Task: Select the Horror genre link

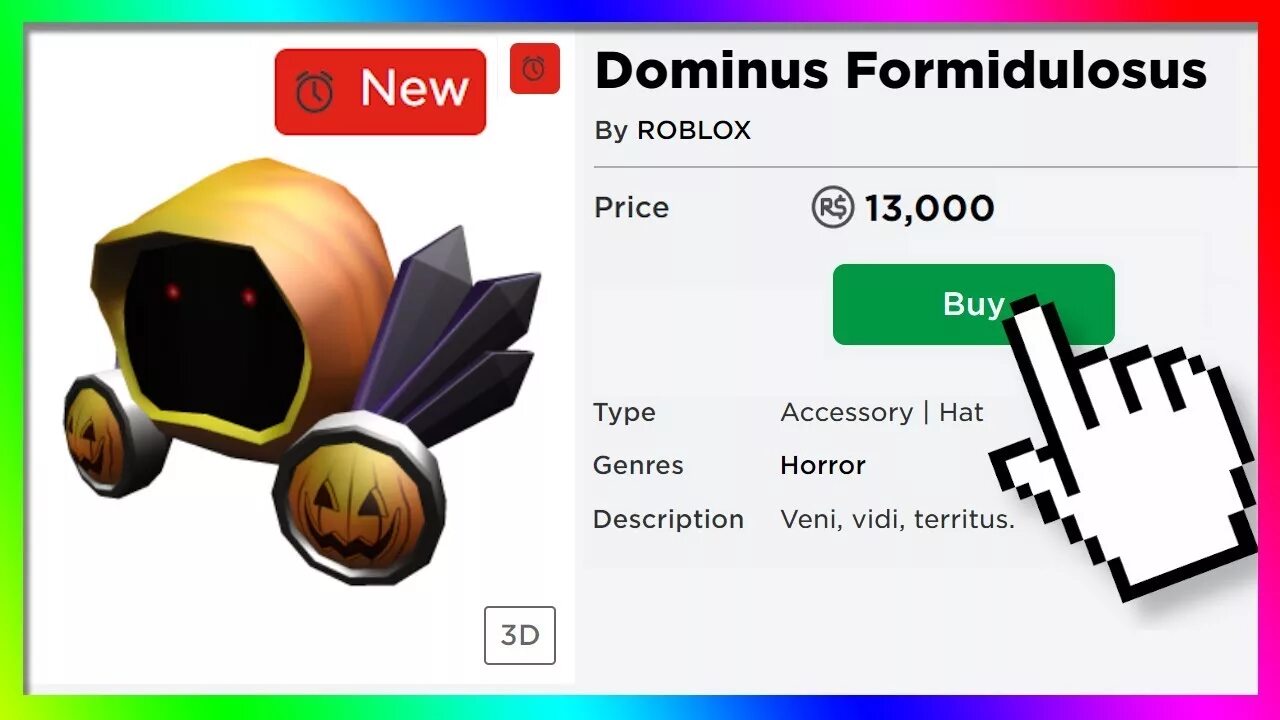Action: point(823,465)
